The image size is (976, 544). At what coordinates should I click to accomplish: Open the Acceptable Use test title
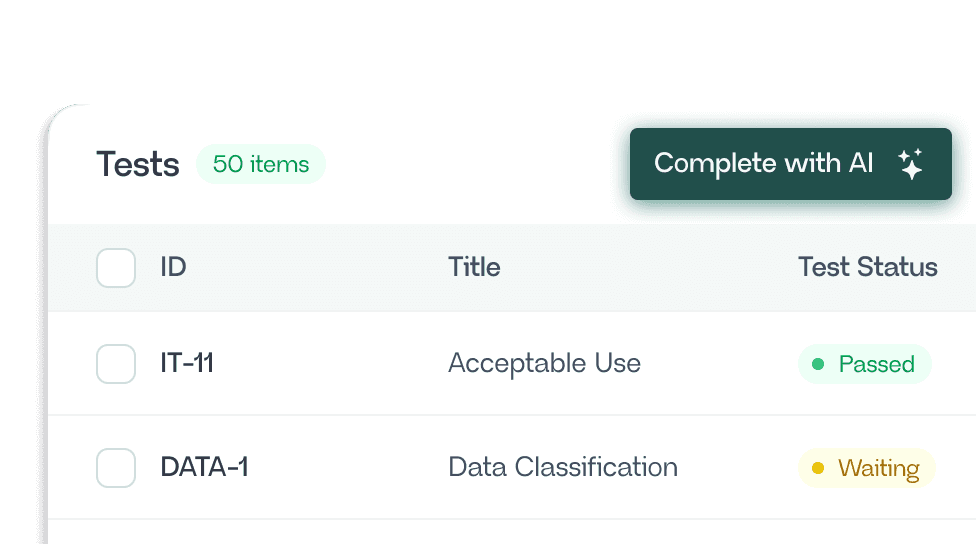tap(544, 363)
